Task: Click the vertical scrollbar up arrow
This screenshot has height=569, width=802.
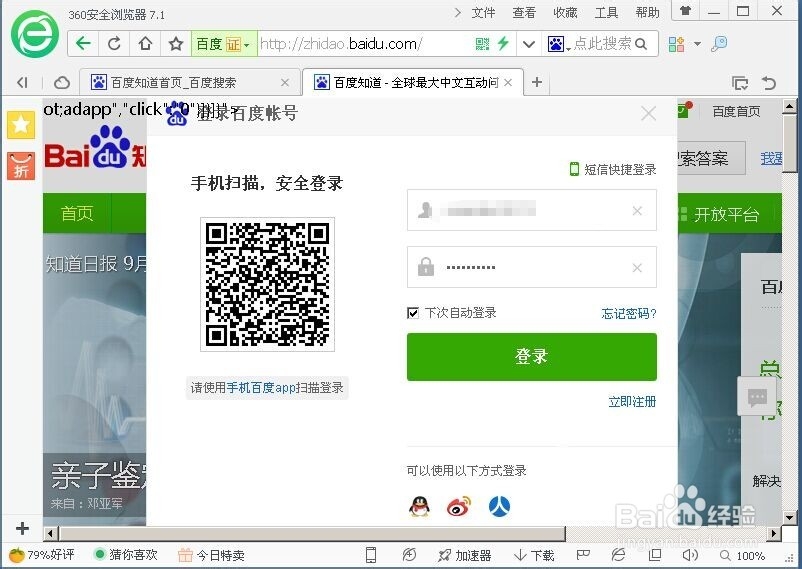Action: point(789,107)
